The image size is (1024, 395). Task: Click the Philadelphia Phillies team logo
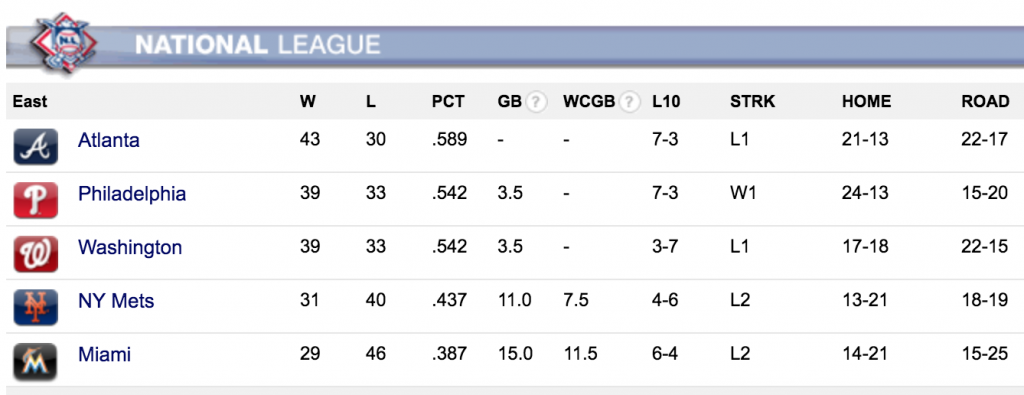(36, 200)
